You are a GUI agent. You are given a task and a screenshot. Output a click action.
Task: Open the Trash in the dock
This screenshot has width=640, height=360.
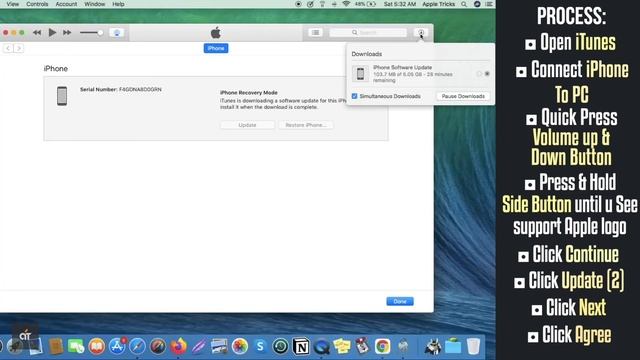pos(473,346)
